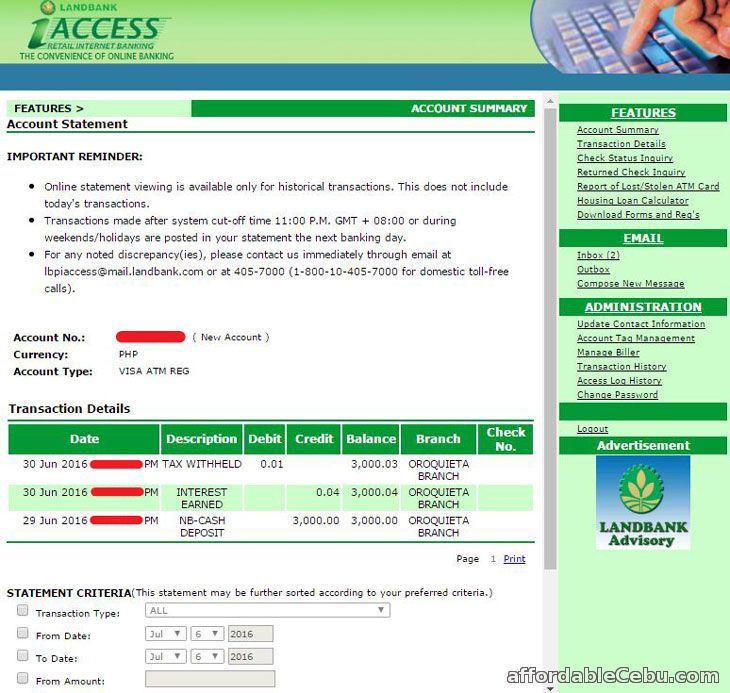Screen dimensions: 730x693
Task: Open Manage Biller link
Action: click(x=608, y=352)
